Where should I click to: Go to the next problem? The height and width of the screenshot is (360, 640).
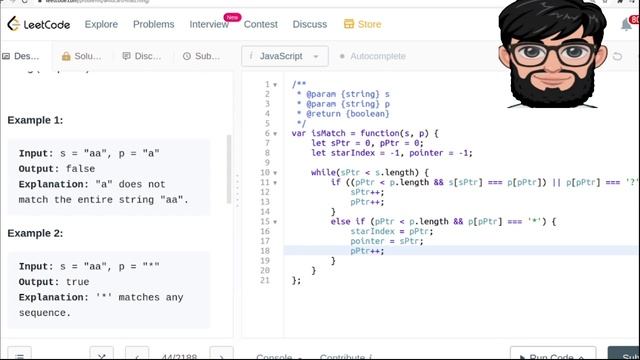[221, 354]
